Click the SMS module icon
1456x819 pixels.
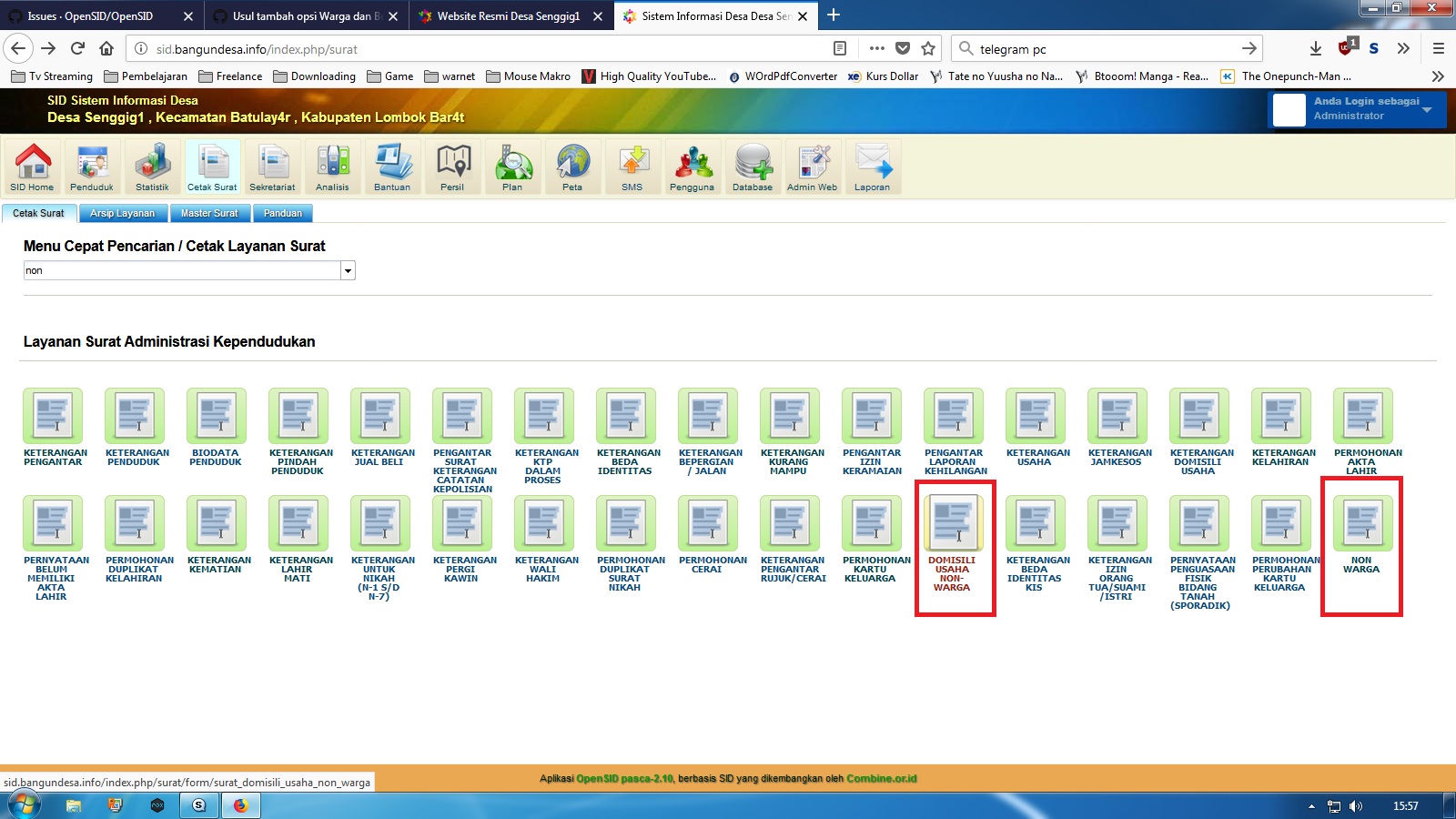click(x=632, y=167)
